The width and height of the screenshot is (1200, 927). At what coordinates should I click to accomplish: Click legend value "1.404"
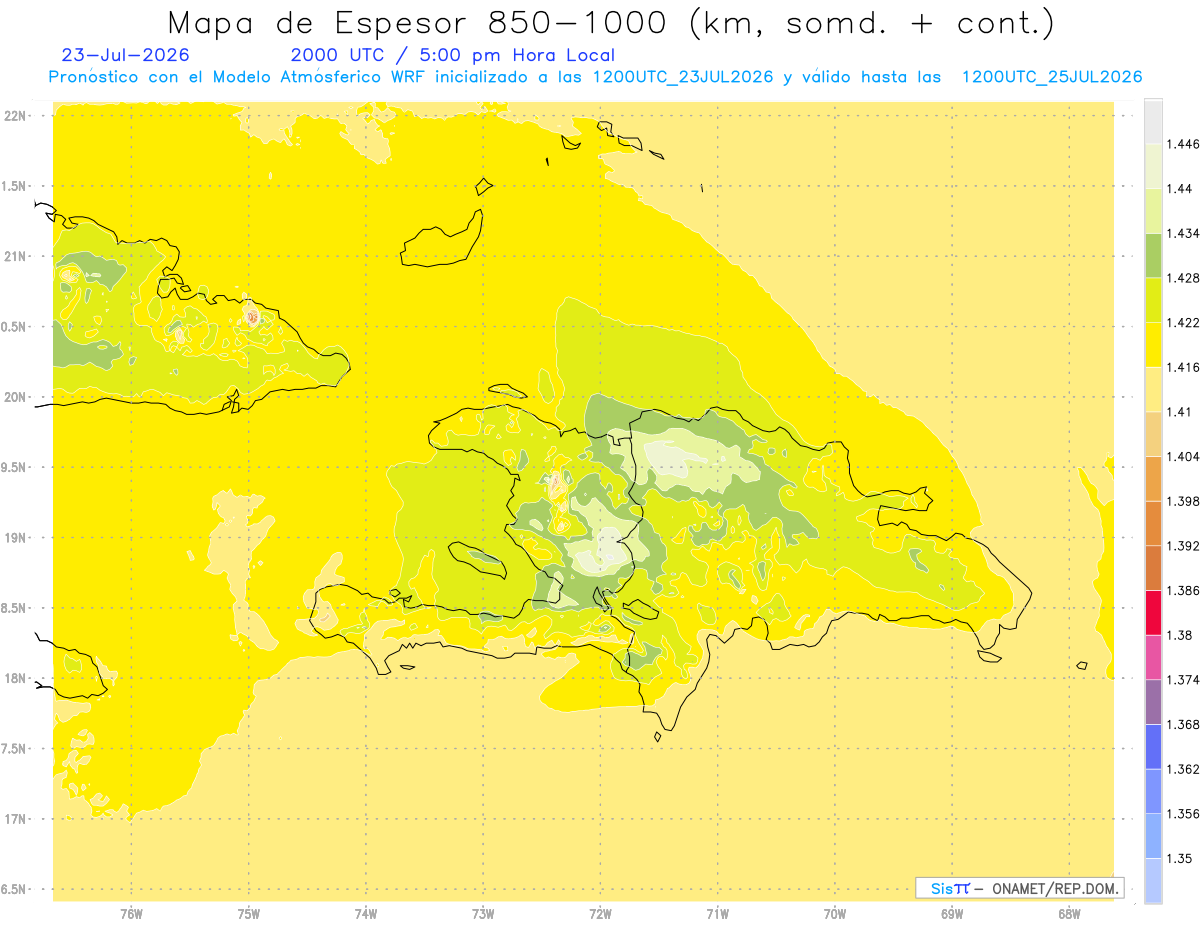(x=1183, y=456)
